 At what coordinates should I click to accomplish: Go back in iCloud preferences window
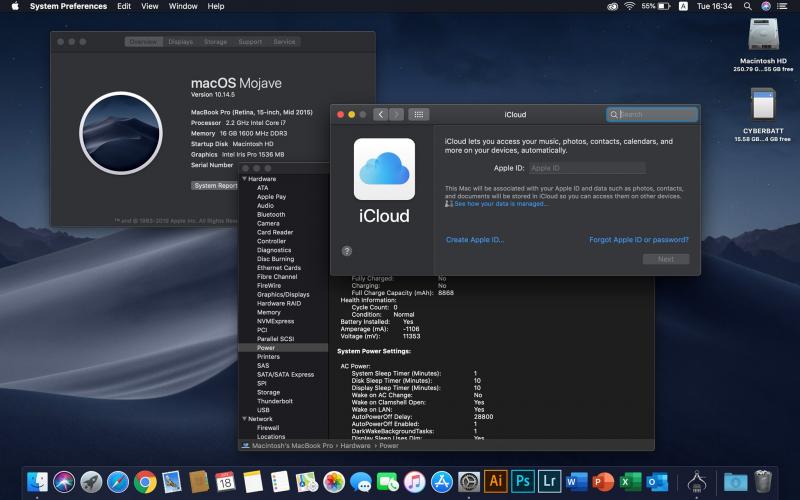pos(381,114)
